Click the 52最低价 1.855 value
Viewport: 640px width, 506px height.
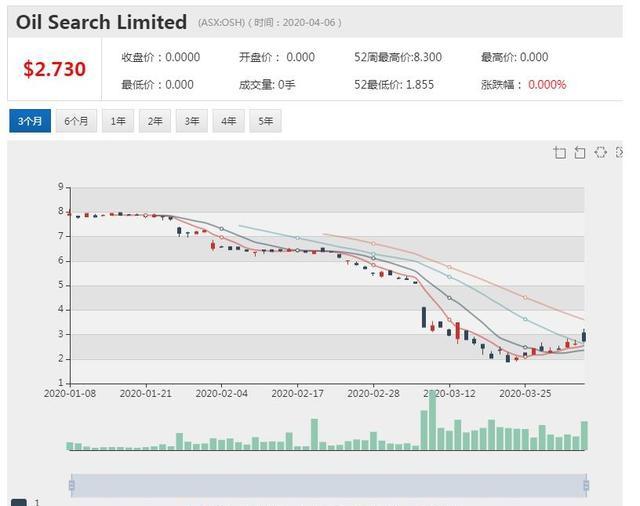394,85
